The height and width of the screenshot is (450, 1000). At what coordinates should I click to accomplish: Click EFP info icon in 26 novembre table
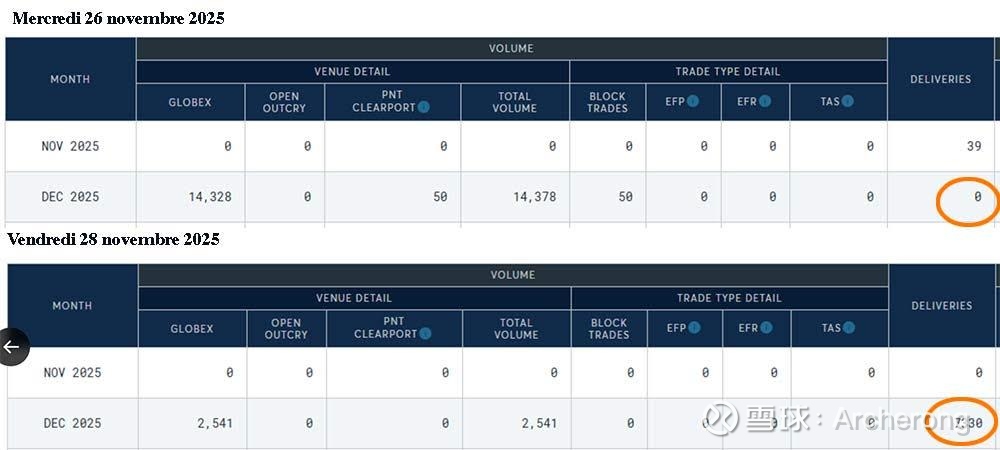coord(693,102)
